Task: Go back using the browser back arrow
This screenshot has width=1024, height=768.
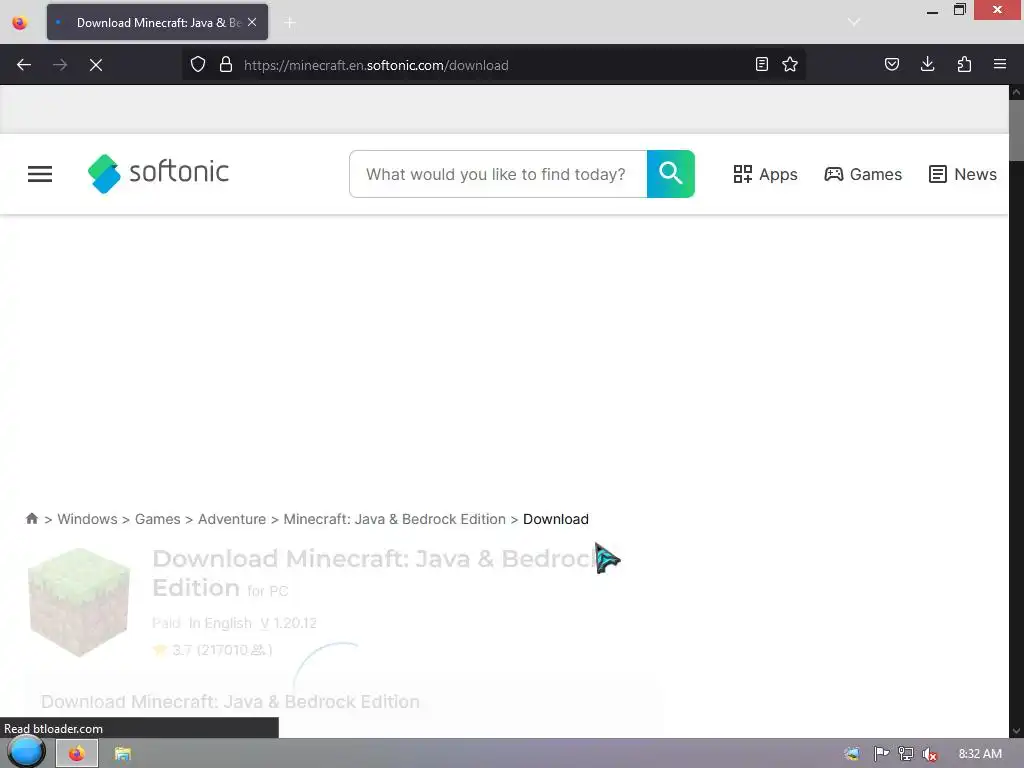Action: click(x=24, y=65)
